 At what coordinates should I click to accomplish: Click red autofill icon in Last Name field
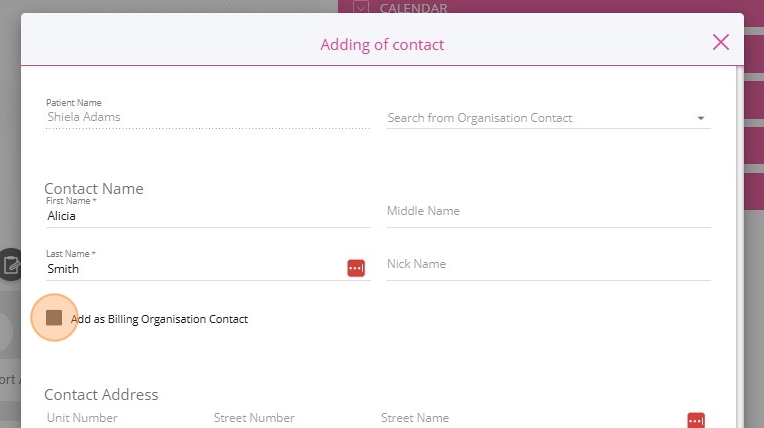356,268
